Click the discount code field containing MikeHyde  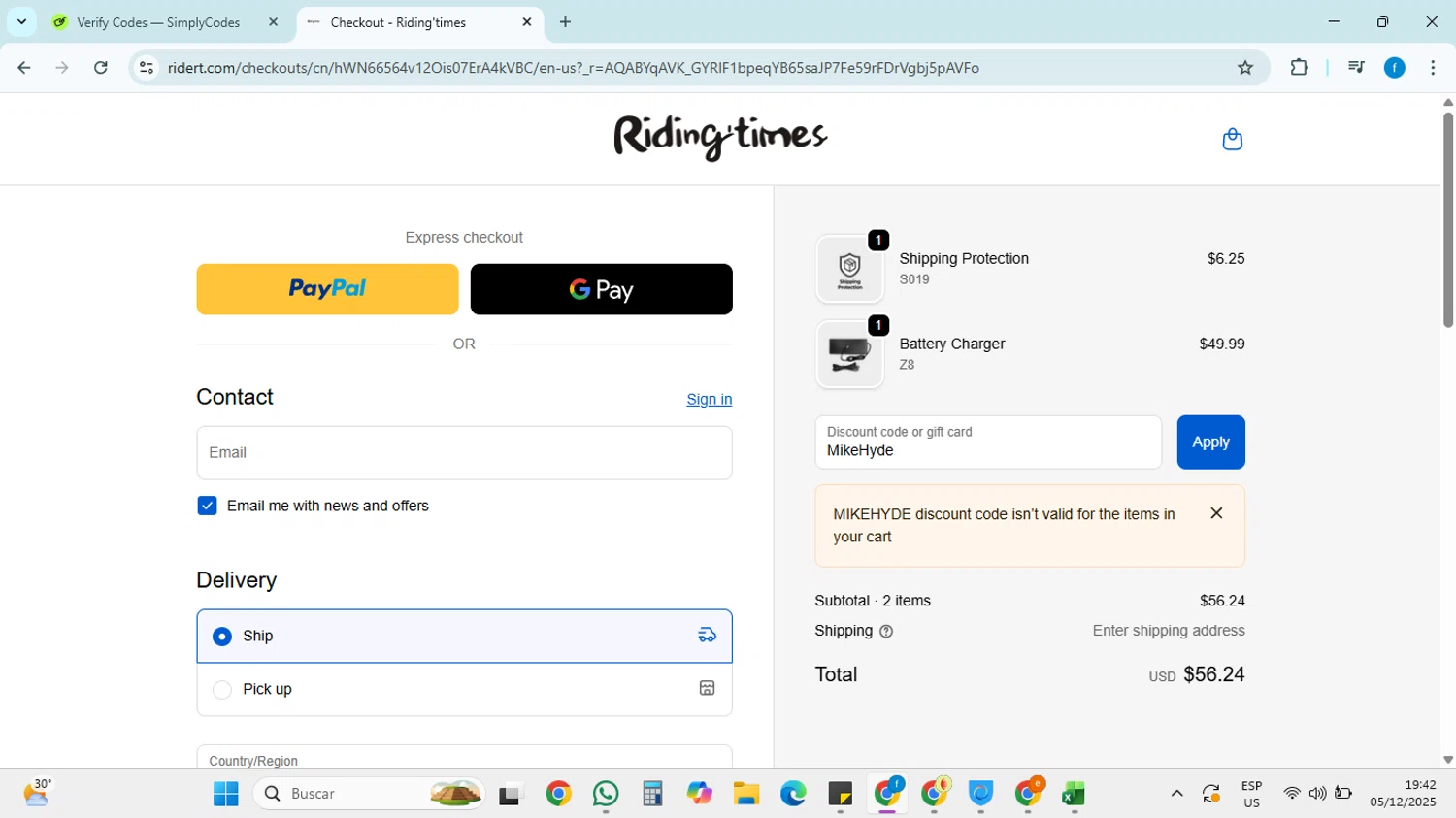988,442
